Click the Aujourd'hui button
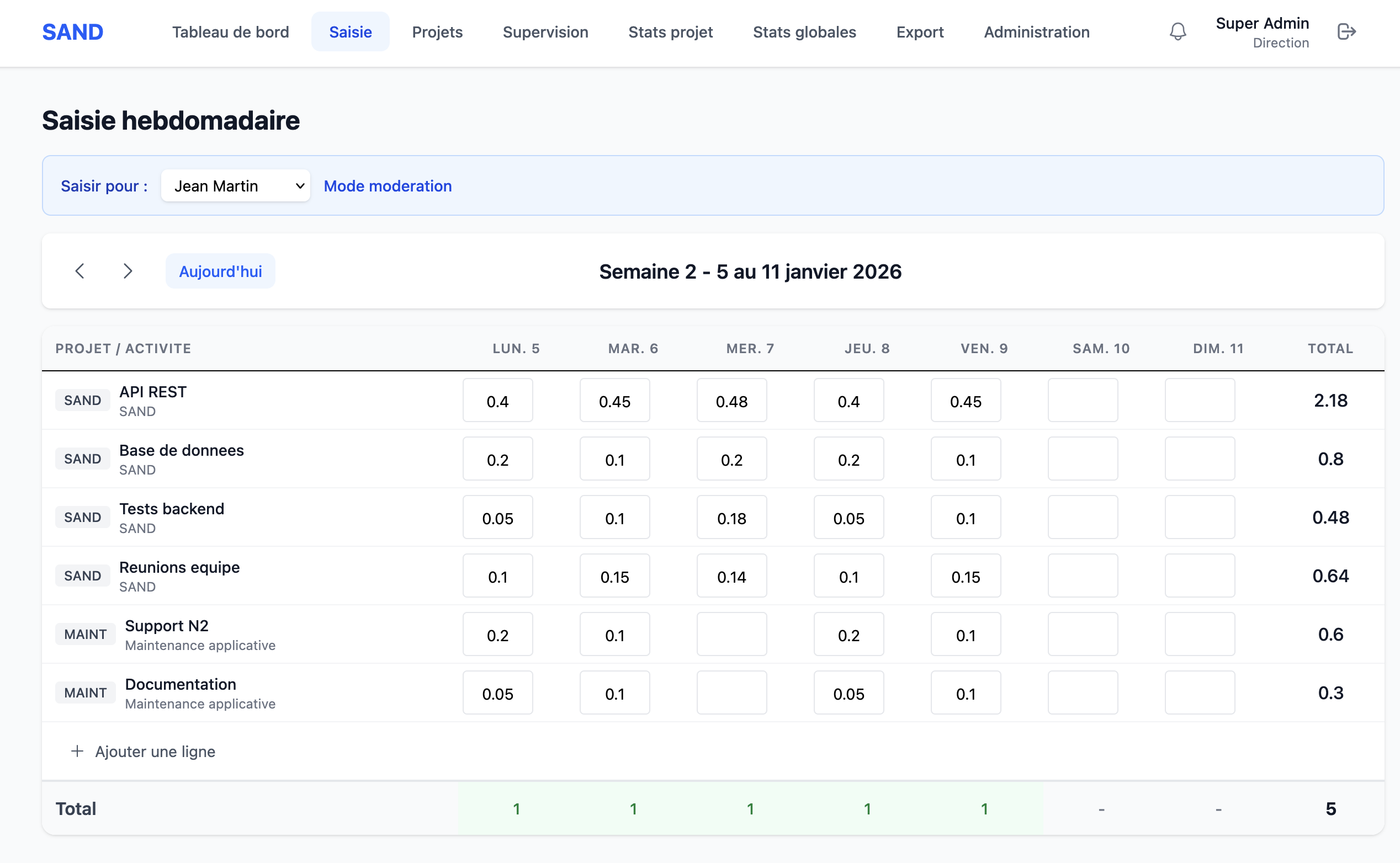 (x=220, y=271)
